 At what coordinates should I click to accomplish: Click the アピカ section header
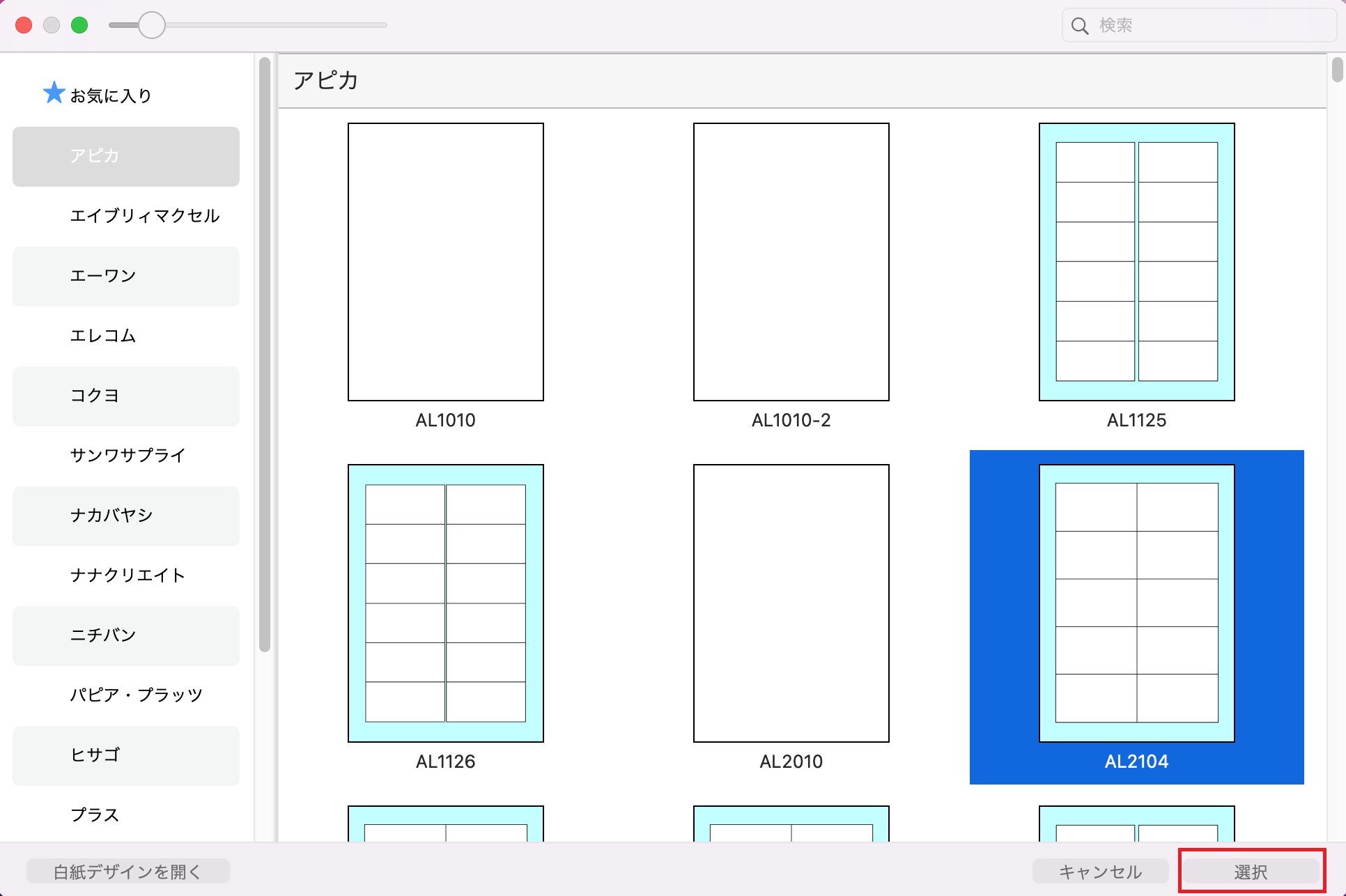click(x=803, y=81)
